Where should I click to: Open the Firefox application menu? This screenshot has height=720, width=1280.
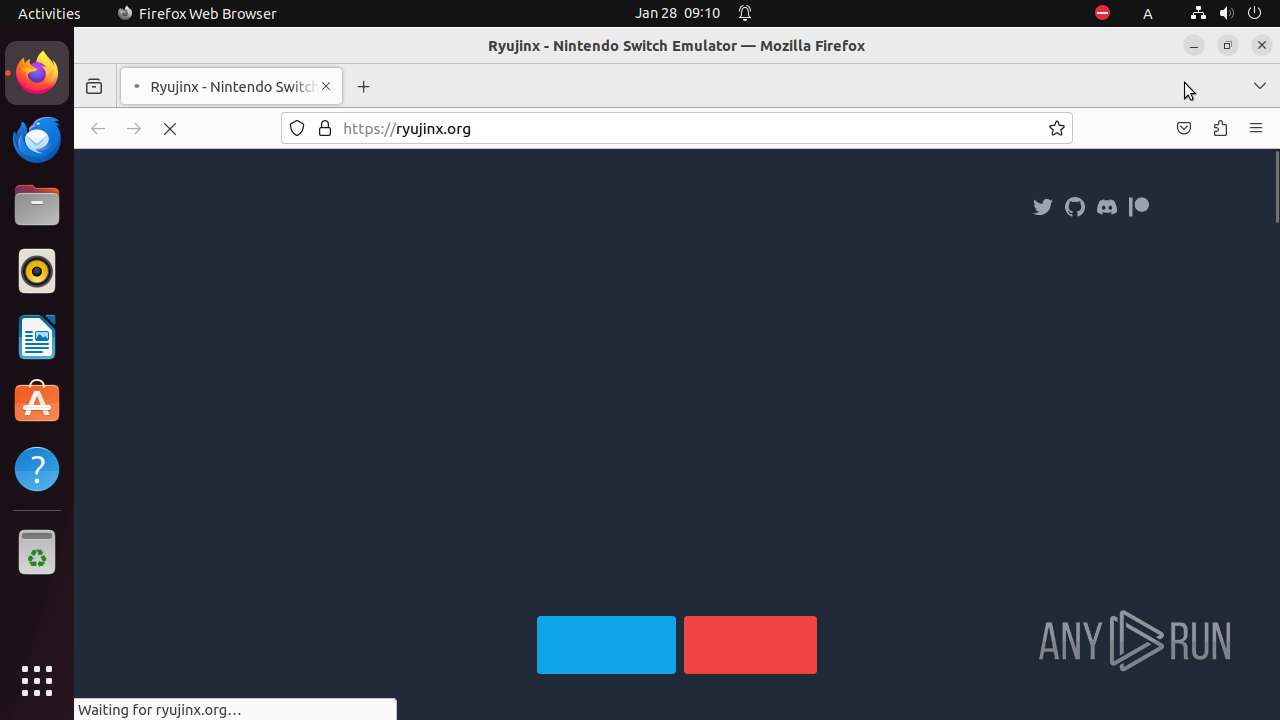coord(1256,128)
